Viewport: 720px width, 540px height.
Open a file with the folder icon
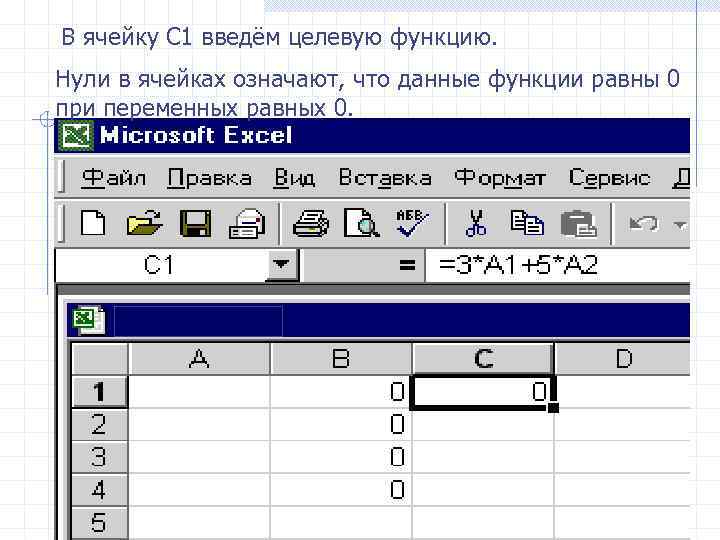click(x=144, y=223)
